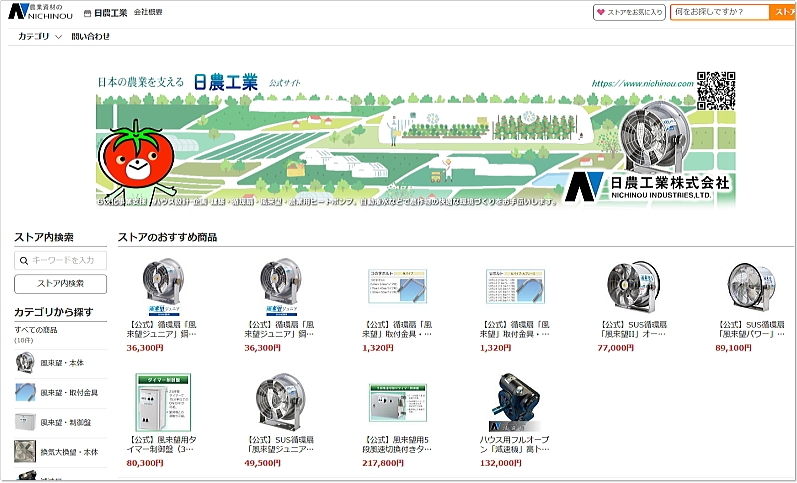
Task: Click the nichinou.com URL in banner
Action: pos(642,83)
